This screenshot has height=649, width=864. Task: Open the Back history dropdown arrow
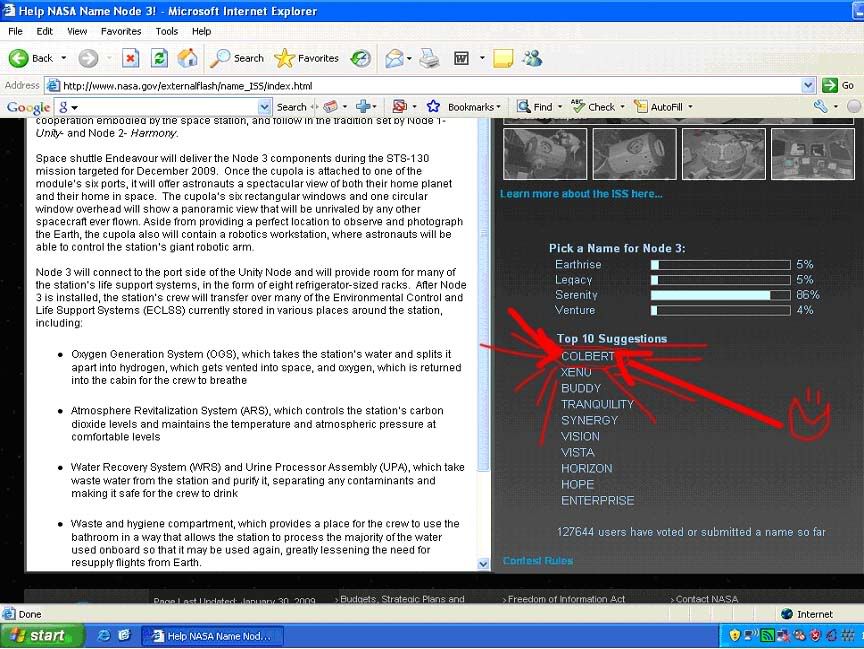pos(63,58)
